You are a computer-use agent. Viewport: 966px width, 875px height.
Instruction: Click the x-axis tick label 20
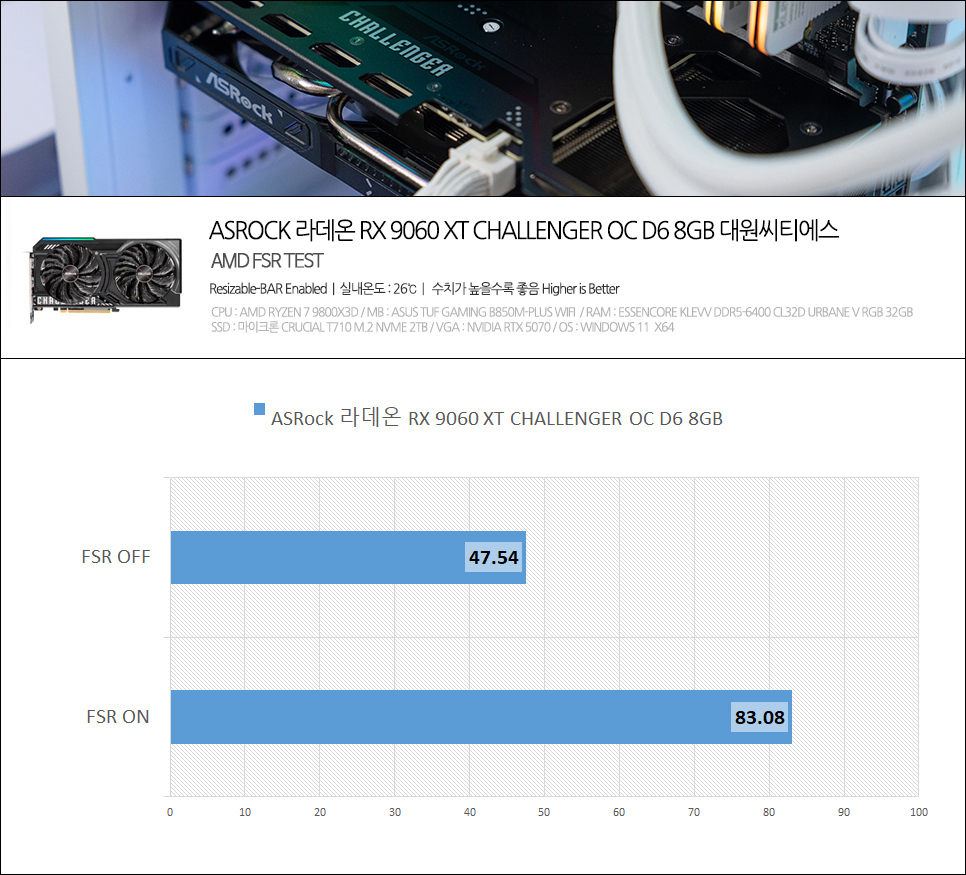[x=320, y=812]
